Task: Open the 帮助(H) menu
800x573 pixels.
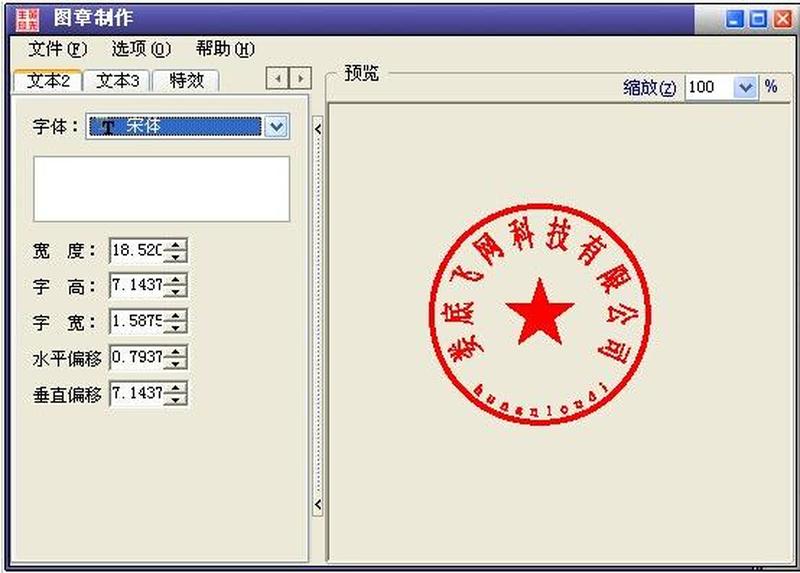Action: (225, 49)
